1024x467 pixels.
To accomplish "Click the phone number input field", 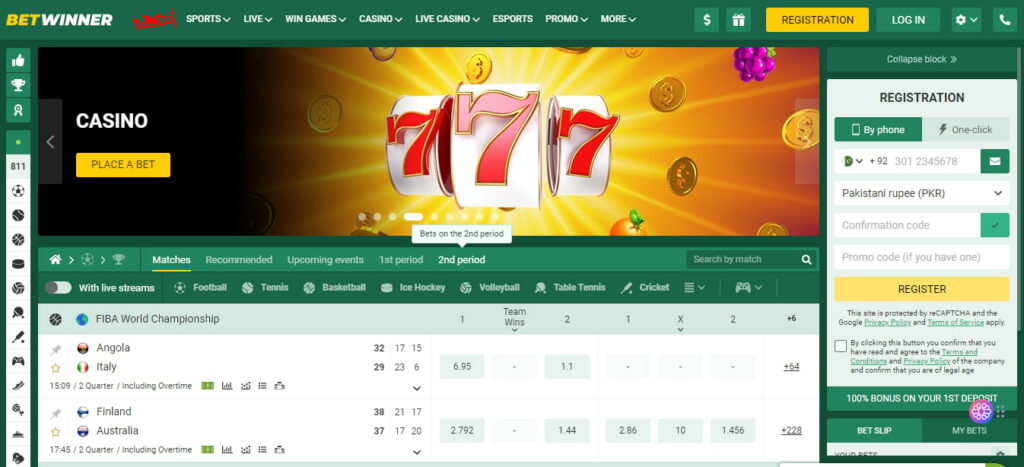I will click(935, 161).
